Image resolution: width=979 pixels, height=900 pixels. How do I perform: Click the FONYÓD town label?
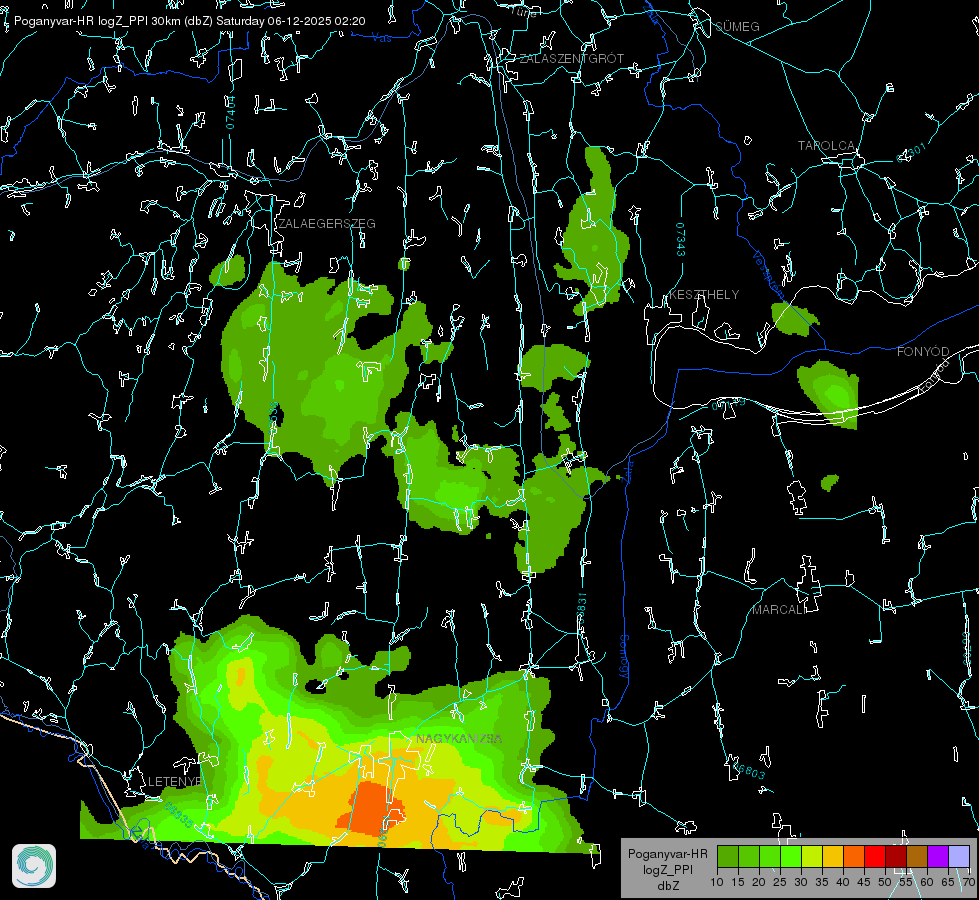[x=923, y=352]
